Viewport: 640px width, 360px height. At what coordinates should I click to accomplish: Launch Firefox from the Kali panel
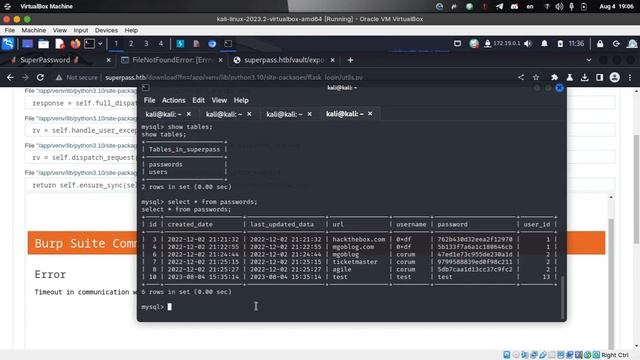[x=75, y=44]
